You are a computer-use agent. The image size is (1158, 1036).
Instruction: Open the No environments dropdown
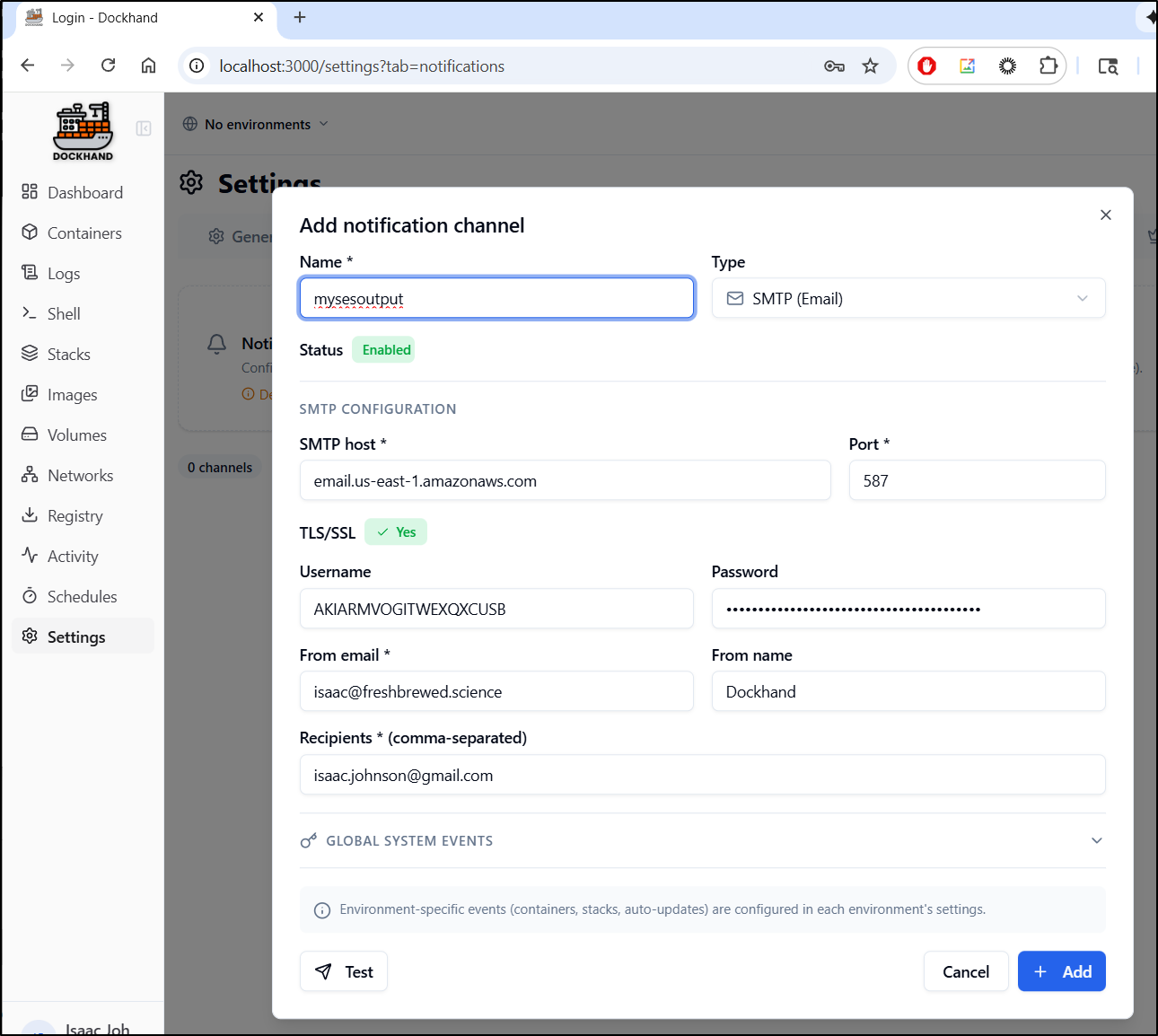point(256,124)
